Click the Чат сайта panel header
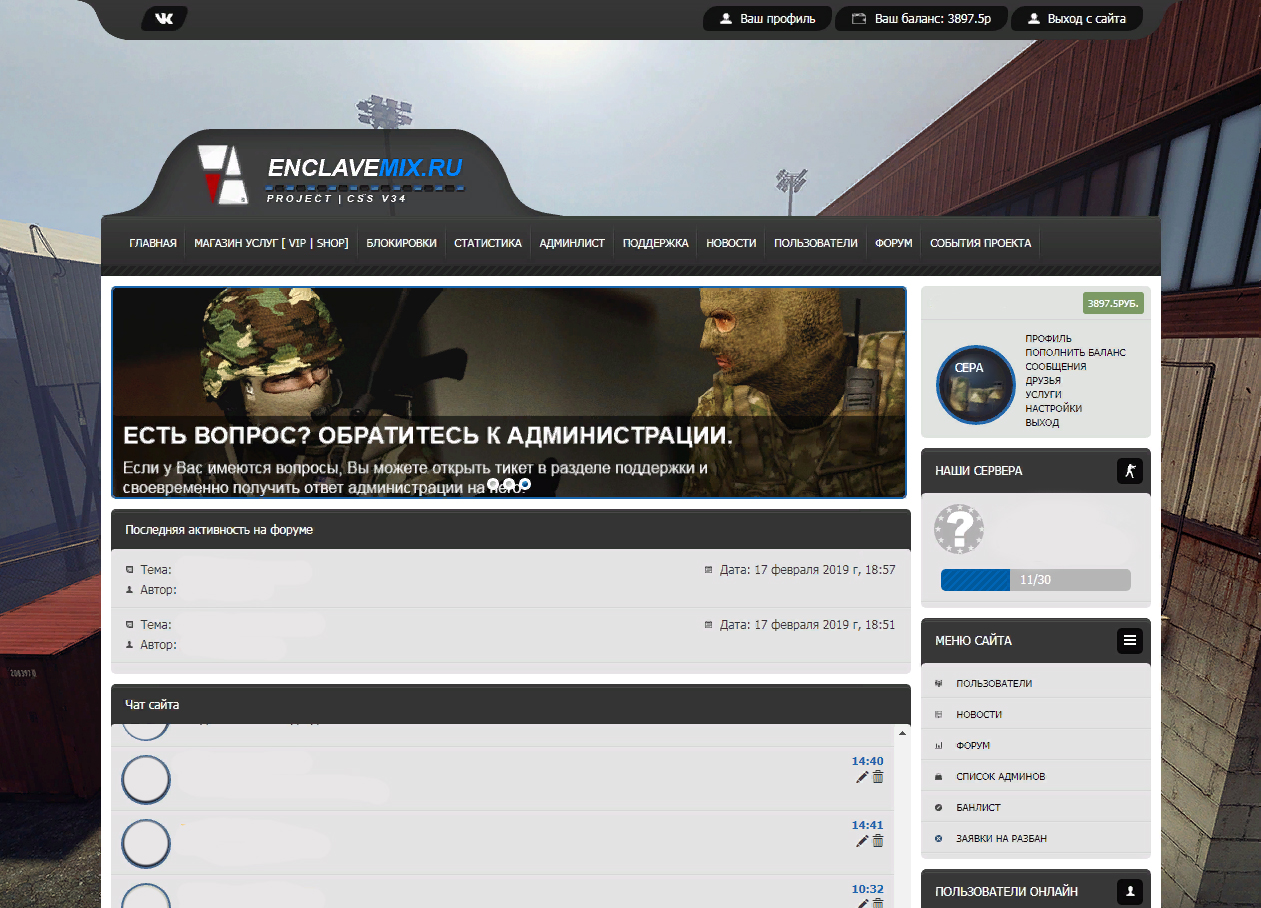 (x=511, y=705)
